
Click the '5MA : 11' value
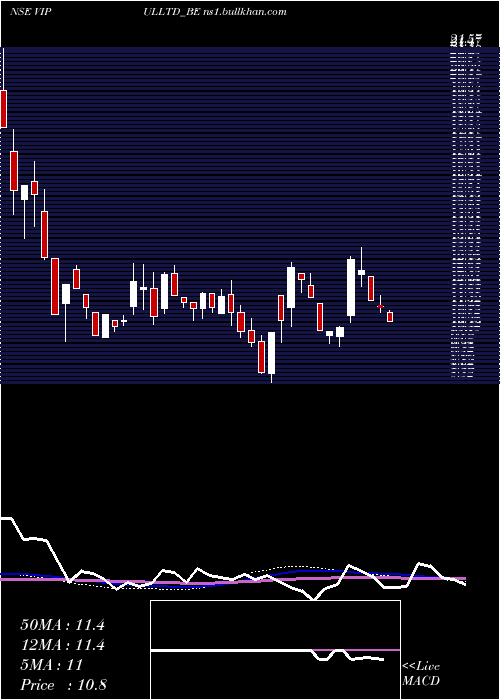point(52,665)
